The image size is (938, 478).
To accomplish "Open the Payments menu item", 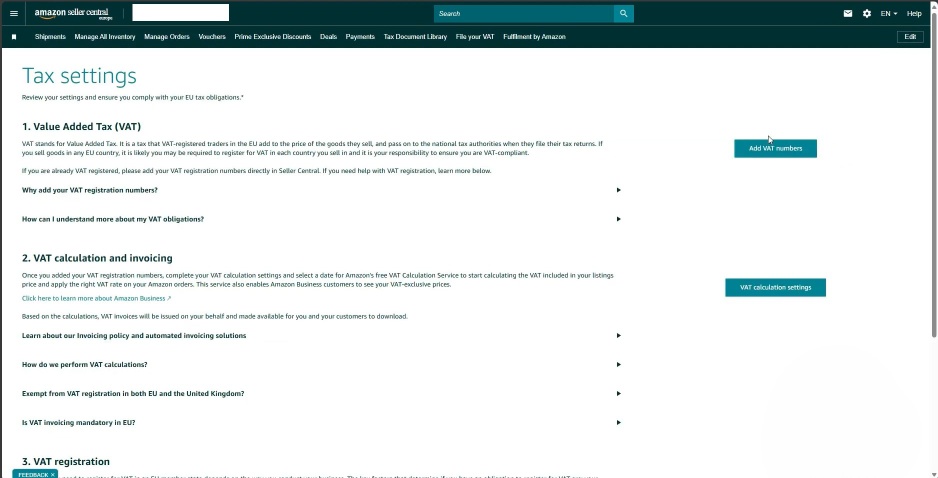I will pyautogui.click(x=360, y=36).
